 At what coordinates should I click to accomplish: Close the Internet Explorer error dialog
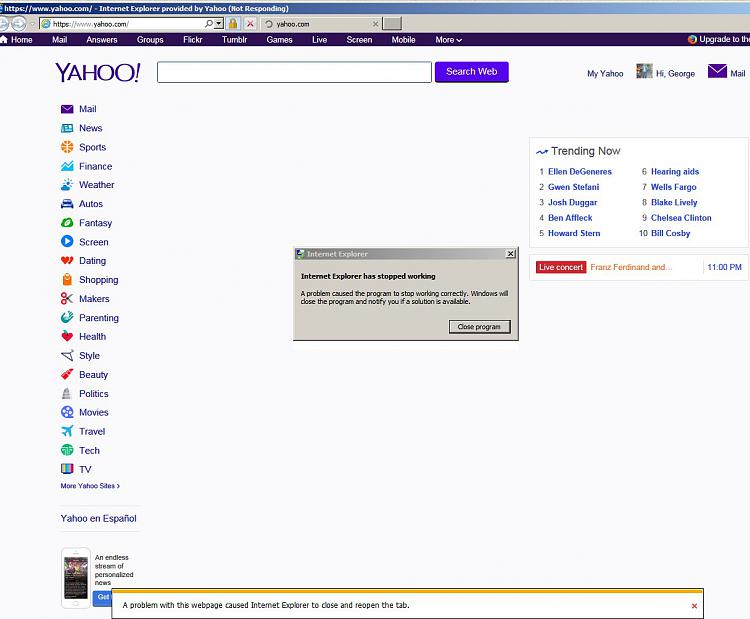click(510, 254)
